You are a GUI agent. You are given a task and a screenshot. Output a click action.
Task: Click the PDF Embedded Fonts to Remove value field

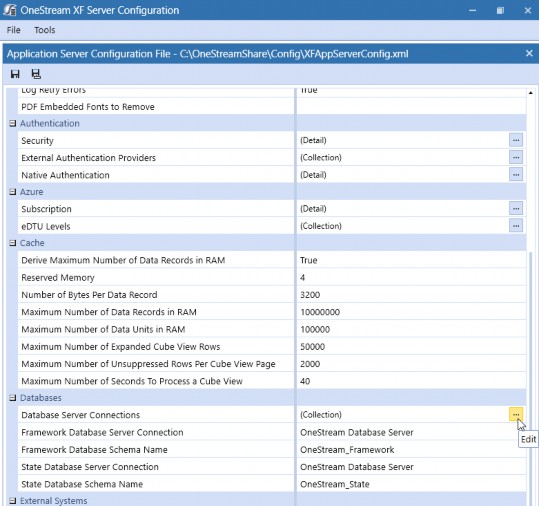[411, 107]
